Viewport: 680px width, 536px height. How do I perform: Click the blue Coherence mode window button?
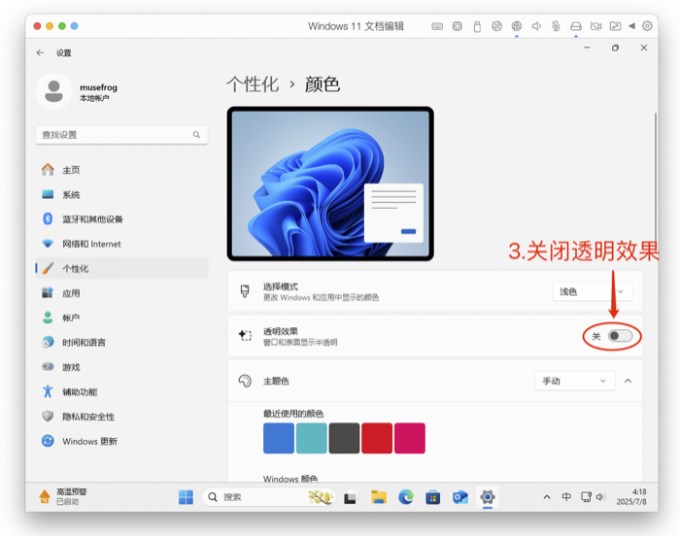[75, 26]
